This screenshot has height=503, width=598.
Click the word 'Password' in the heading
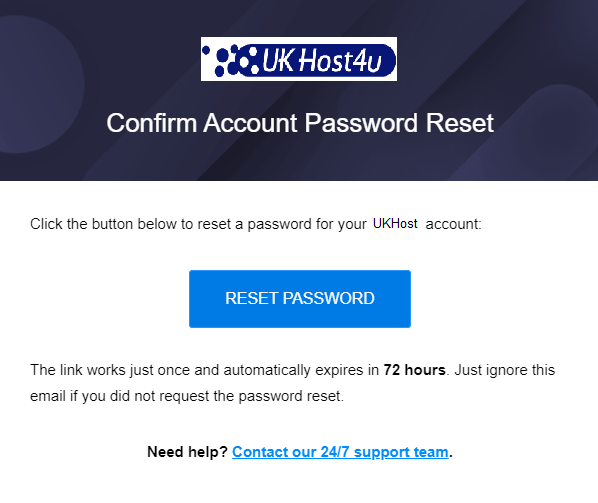pyautogui.click(x=361, y=123)
